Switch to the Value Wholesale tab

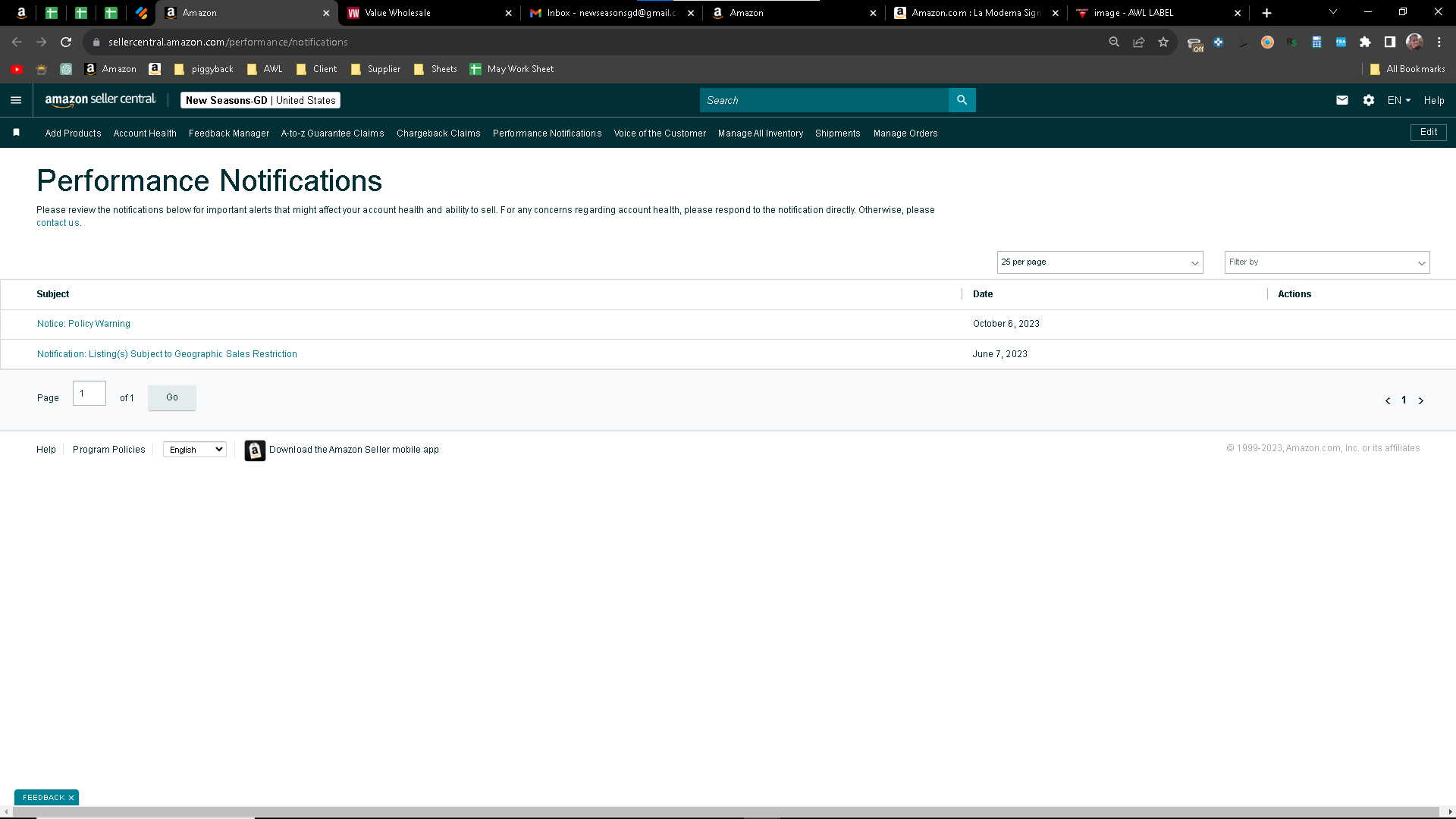pos(428,13)
